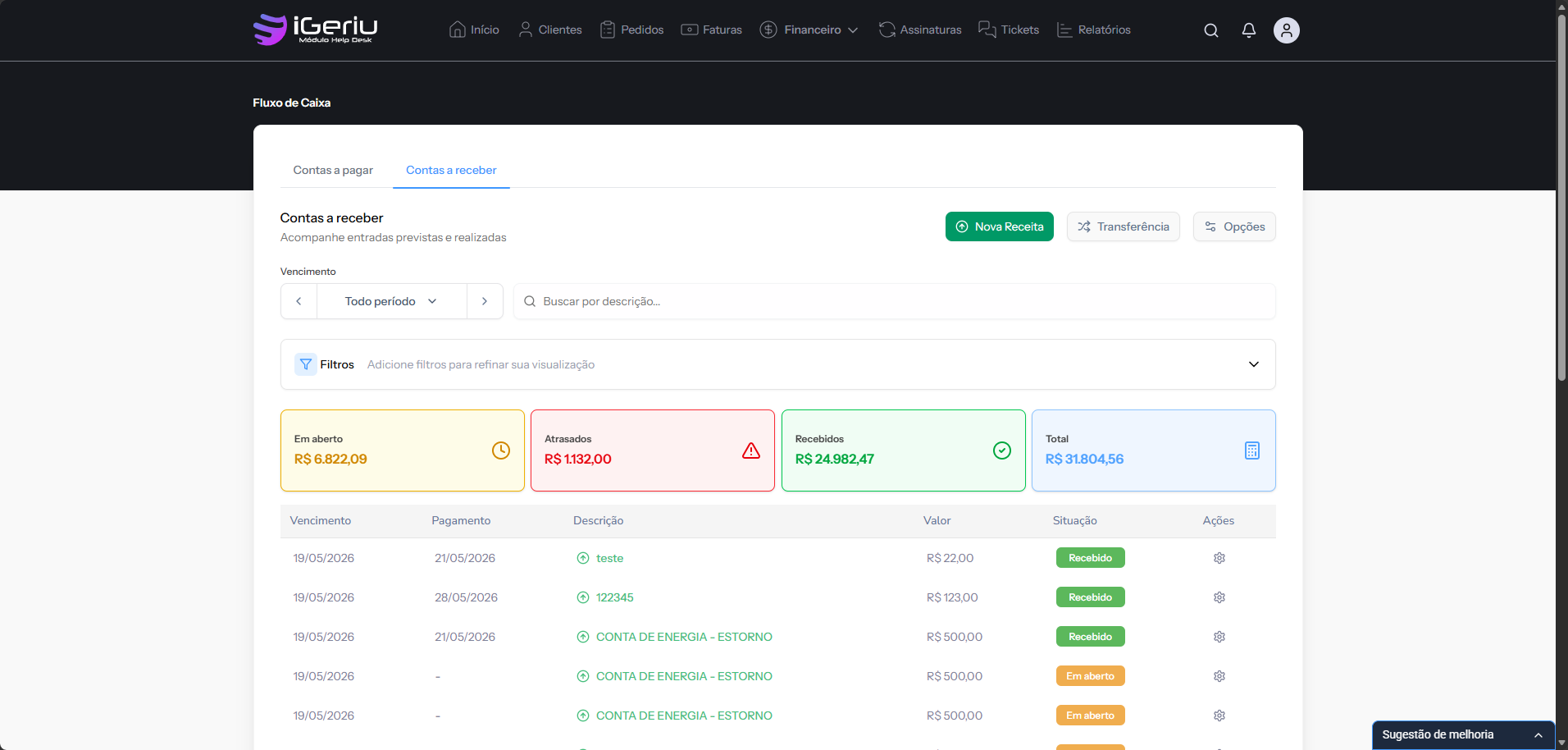1568x750 pixels.
Task: Click the Total R$ 31.804,56 amount
Action: [x=1085, y=460]
